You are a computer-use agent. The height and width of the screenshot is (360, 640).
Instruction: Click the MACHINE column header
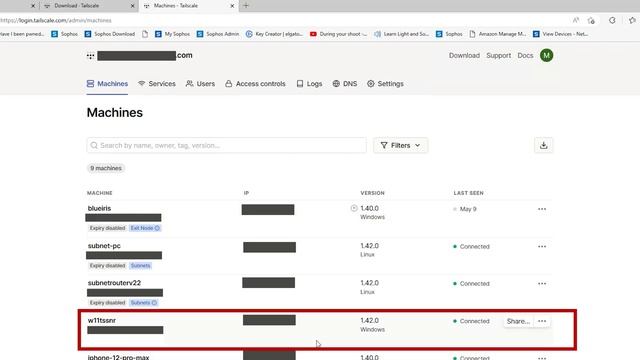tap(100, 193)
